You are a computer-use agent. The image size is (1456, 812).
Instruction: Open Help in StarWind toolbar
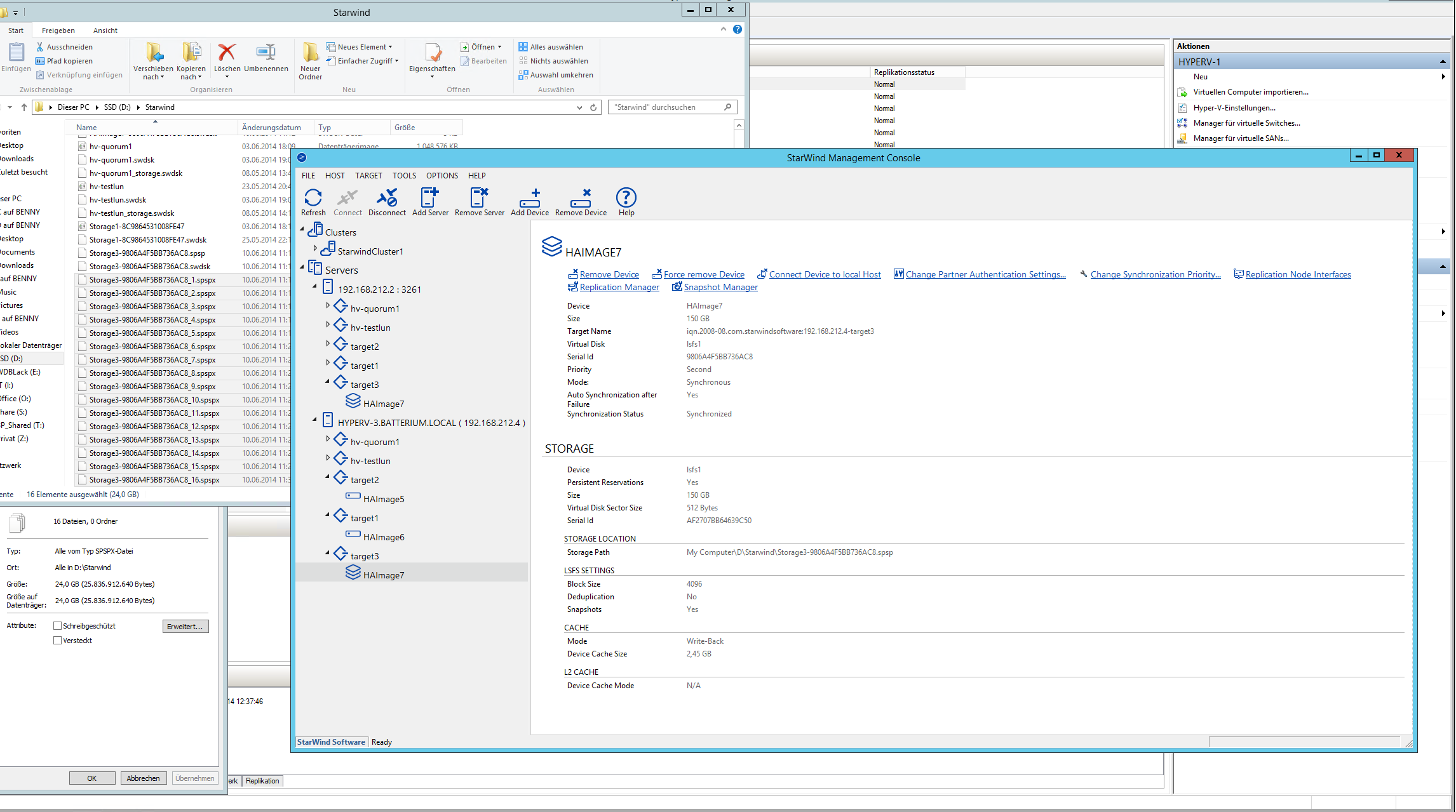click(x=626, y=202)
